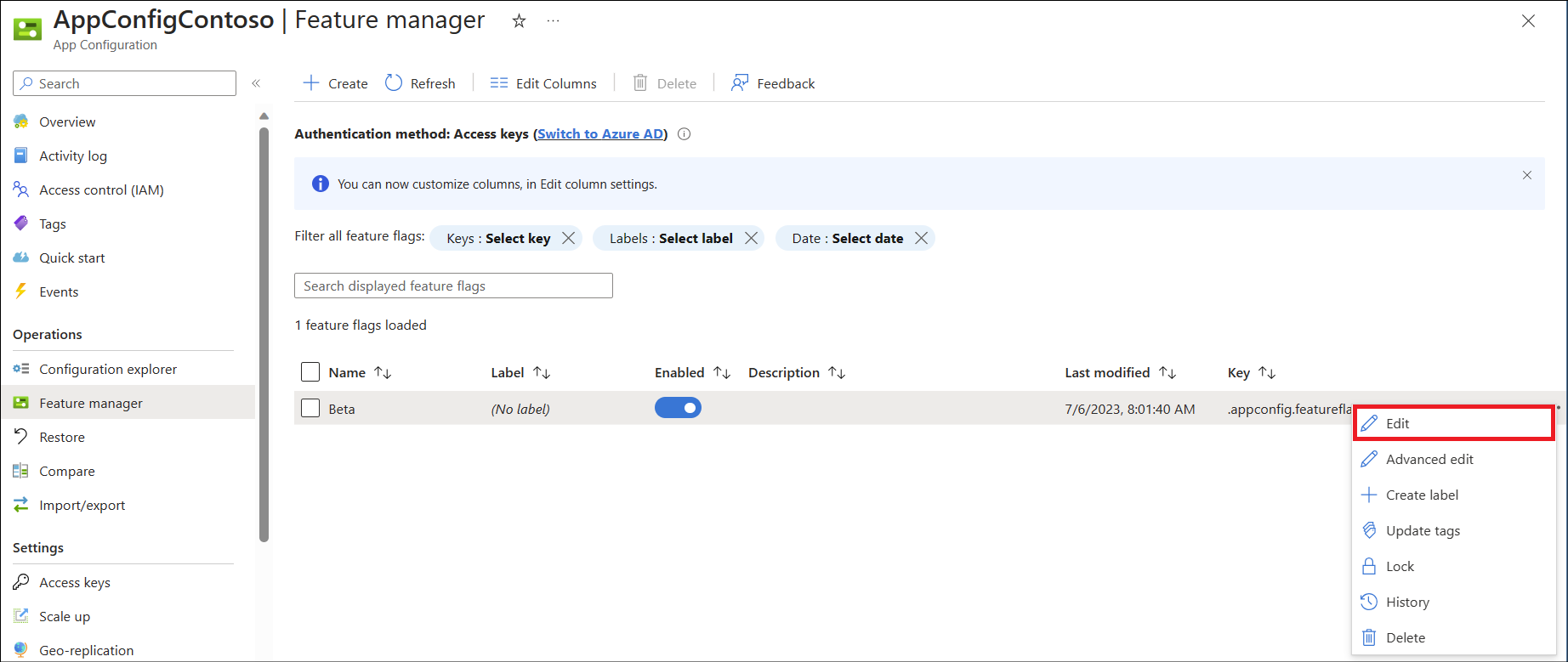Screen dimensions: 1568x662
Task: Click the Refresh button label
Action: 433,83
